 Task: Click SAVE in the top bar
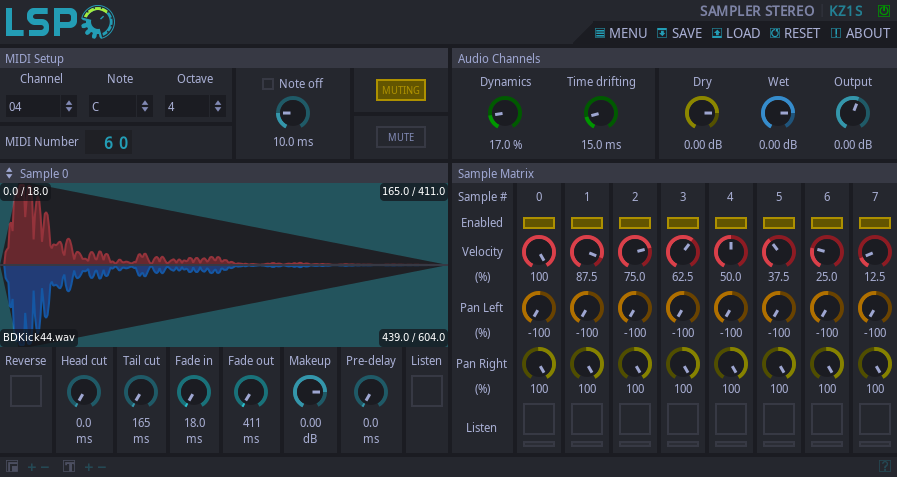pyautogui.click(x=679, y=33)
